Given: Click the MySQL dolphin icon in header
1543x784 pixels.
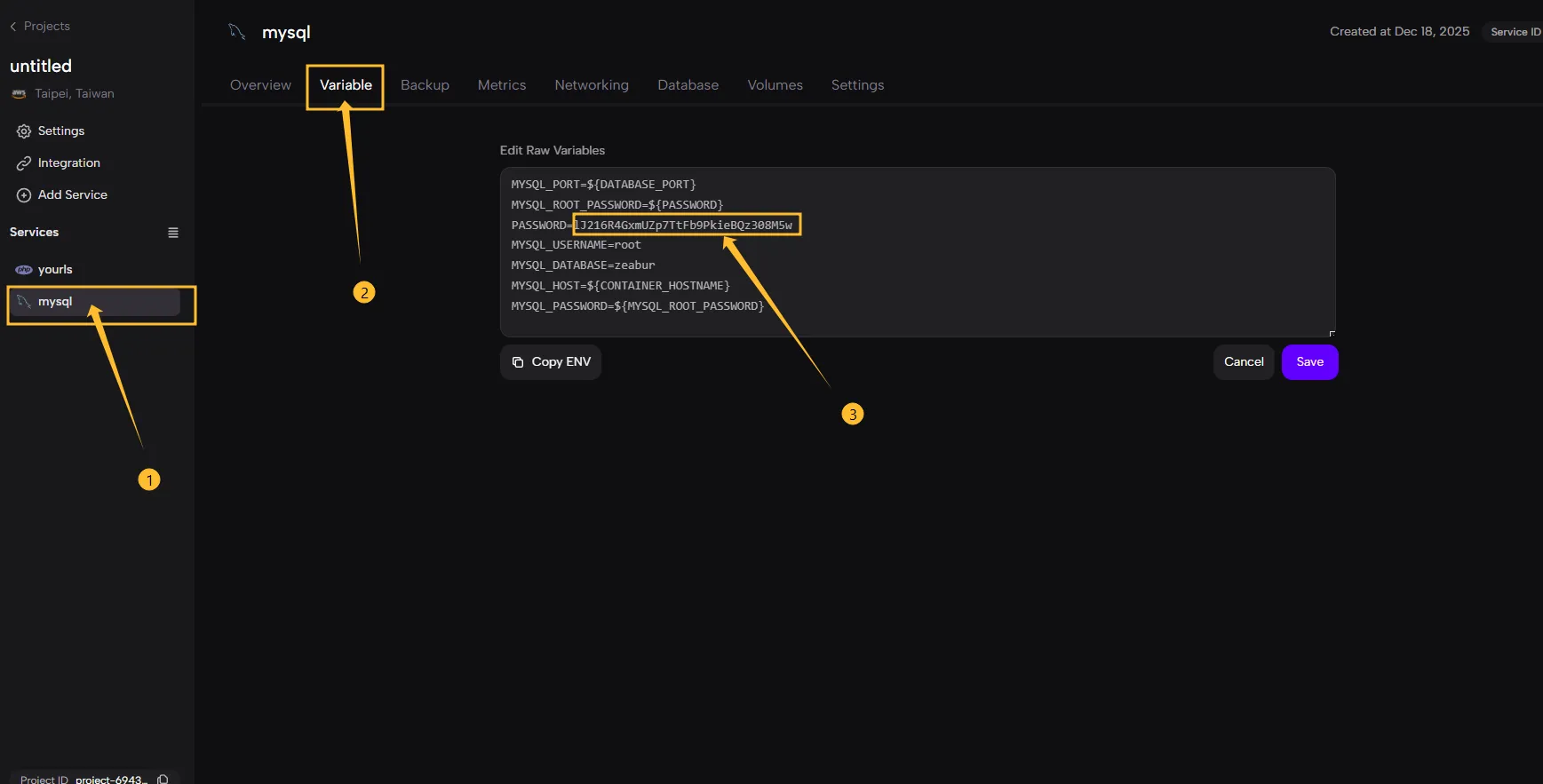Looking at the screenshot, I should click(x=237, y=32).
